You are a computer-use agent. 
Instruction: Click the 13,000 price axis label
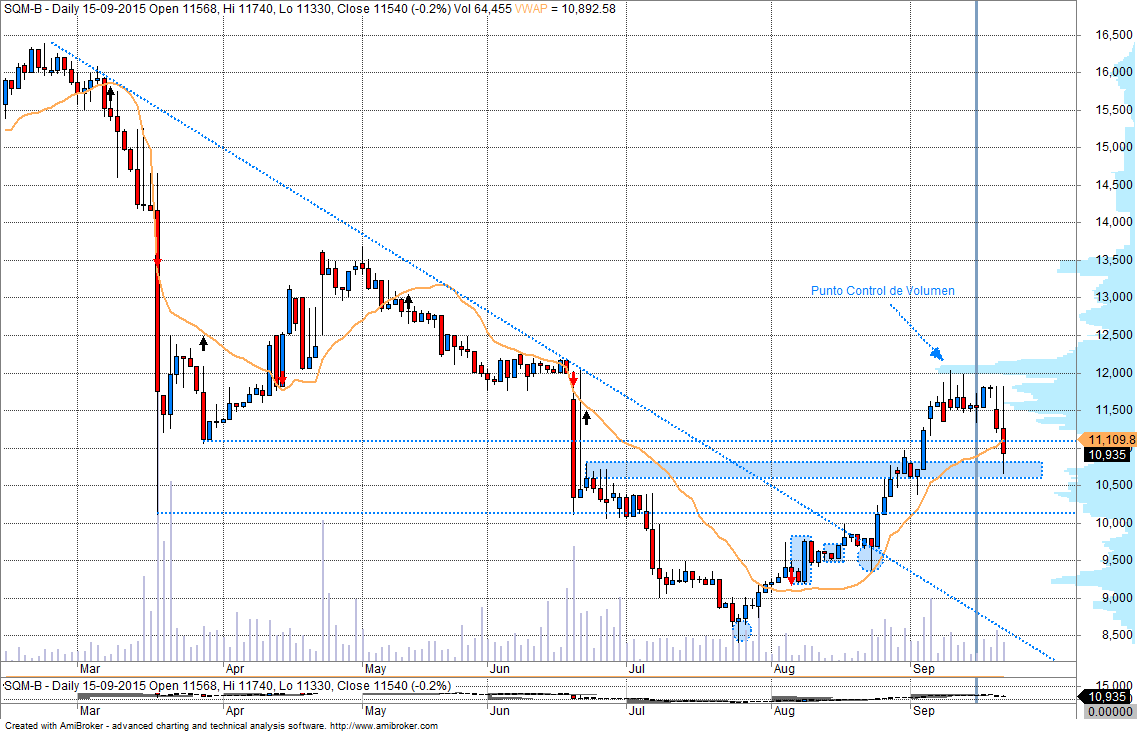[1114, 297]
